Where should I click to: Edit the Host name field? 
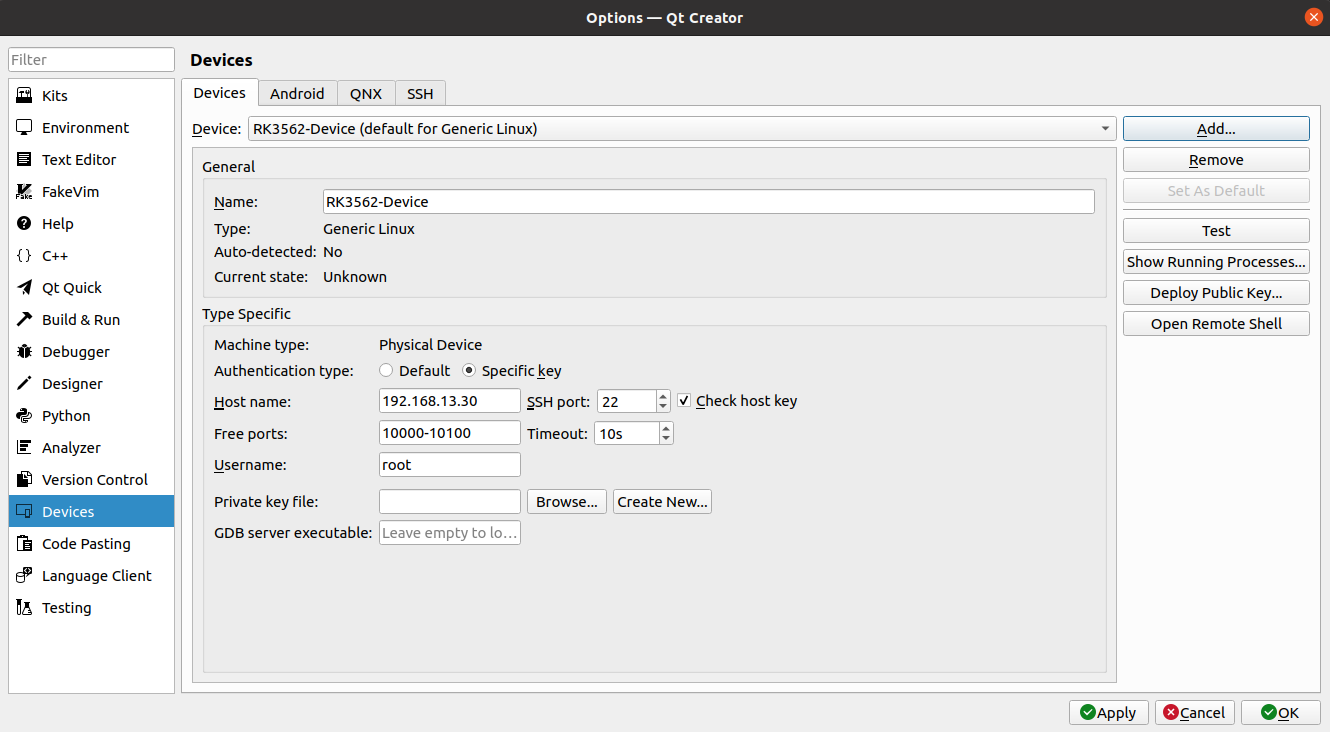tap(450, 401)
